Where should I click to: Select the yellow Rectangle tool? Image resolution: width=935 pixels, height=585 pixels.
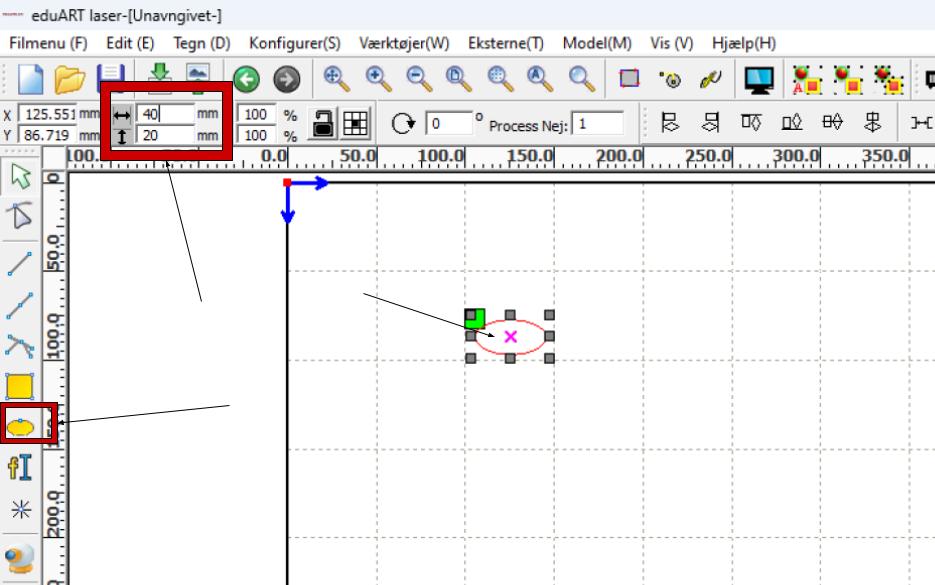click(x=20, y=386)
